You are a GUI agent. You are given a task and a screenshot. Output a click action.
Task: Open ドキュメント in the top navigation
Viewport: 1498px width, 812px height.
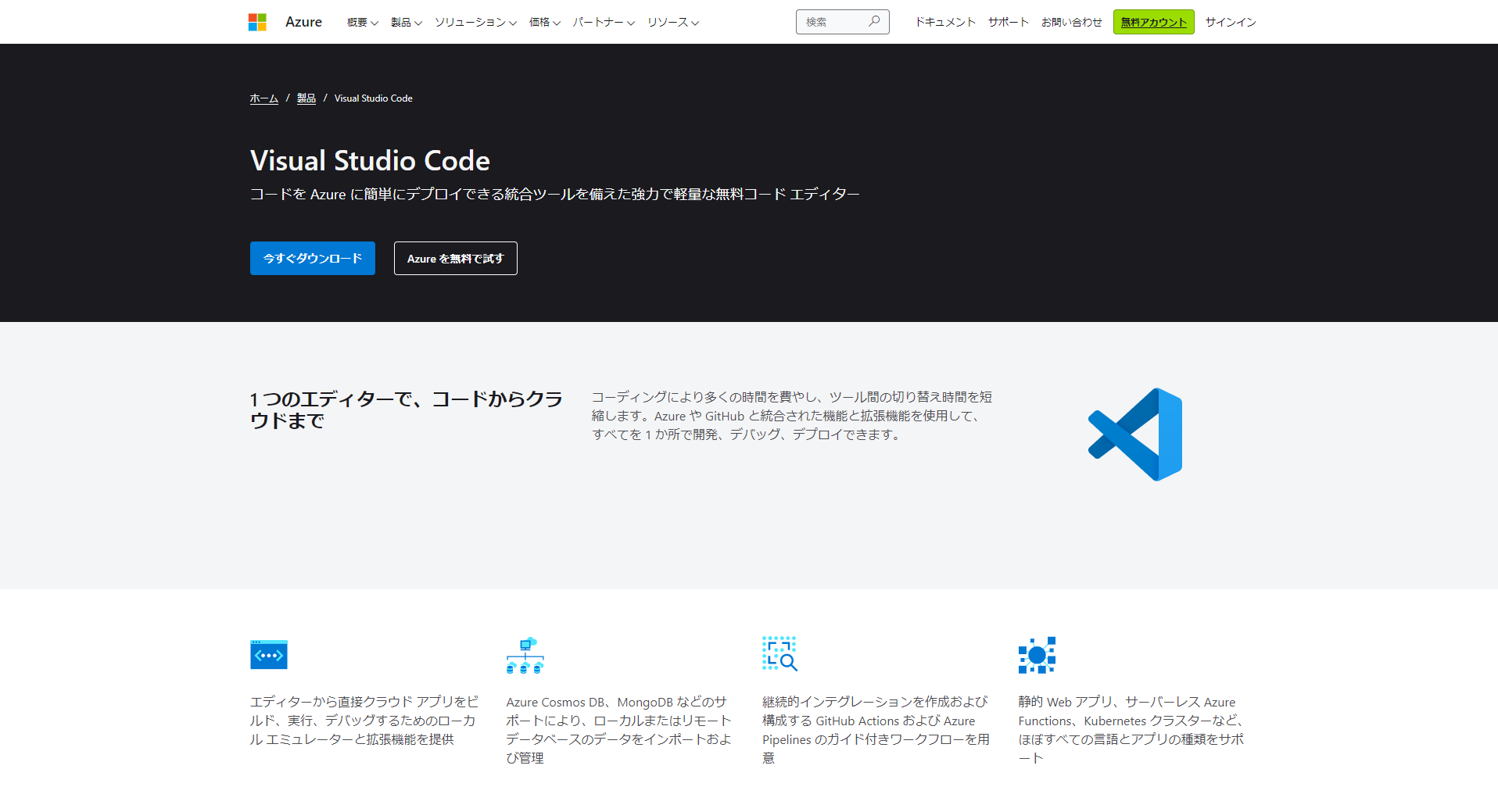(x=945, y=22)
